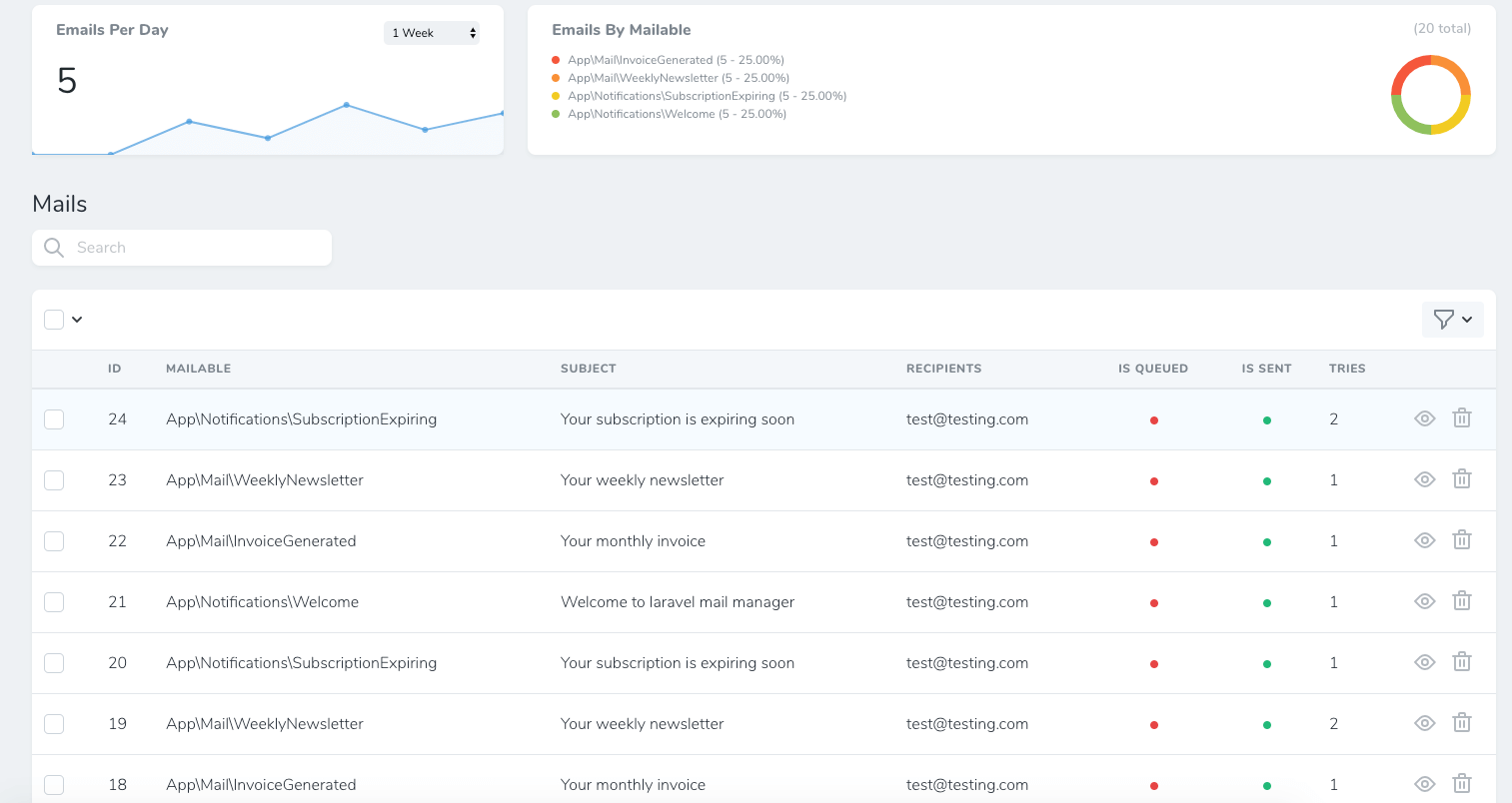Check the checkbox for mail ID 22
Image resolution: width=1512 pixels, height=803 pixels.
tap(54, 541)
